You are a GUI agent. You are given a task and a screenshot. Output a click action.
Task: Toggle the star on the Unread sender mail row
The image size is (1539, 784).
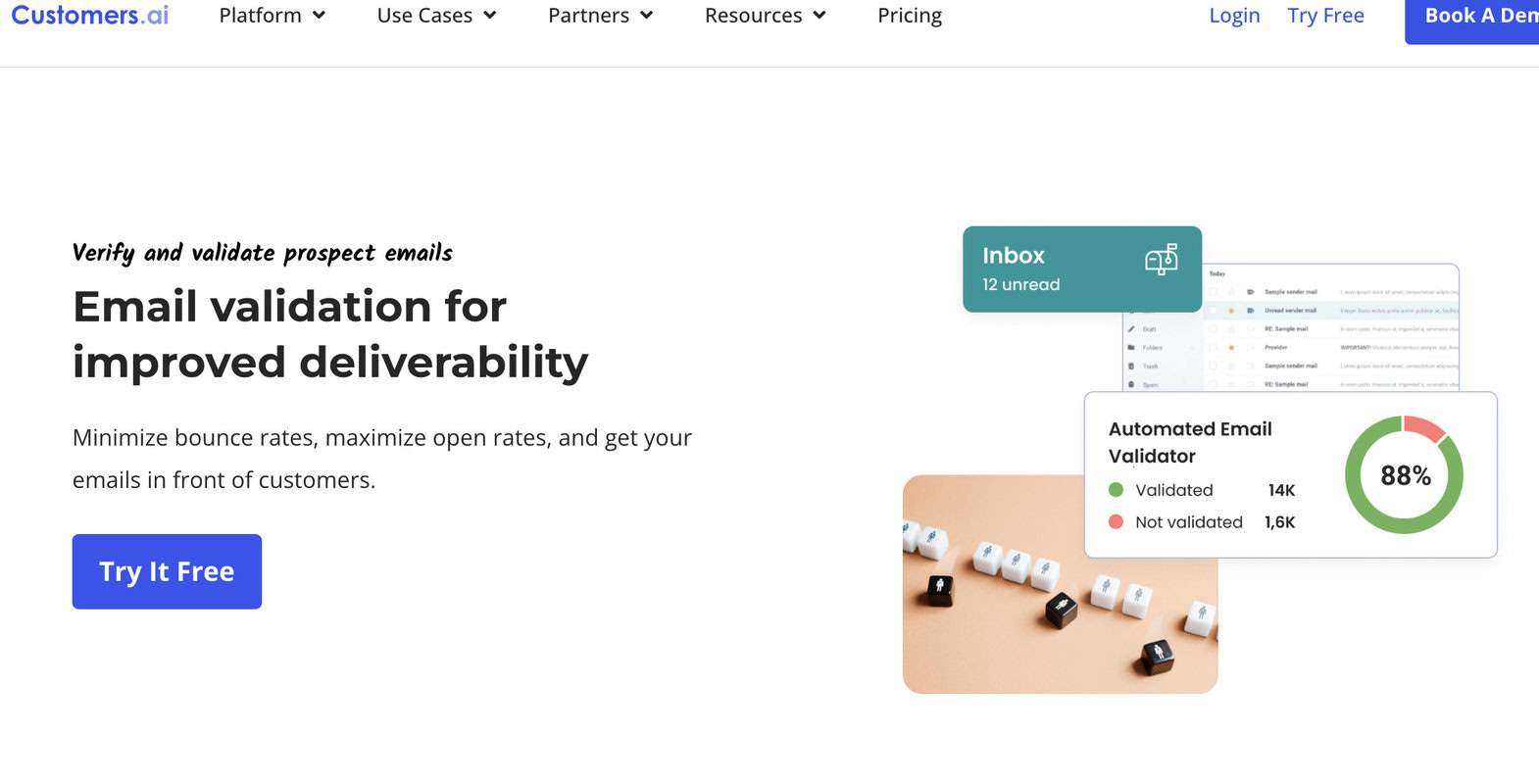(1231, 311)
